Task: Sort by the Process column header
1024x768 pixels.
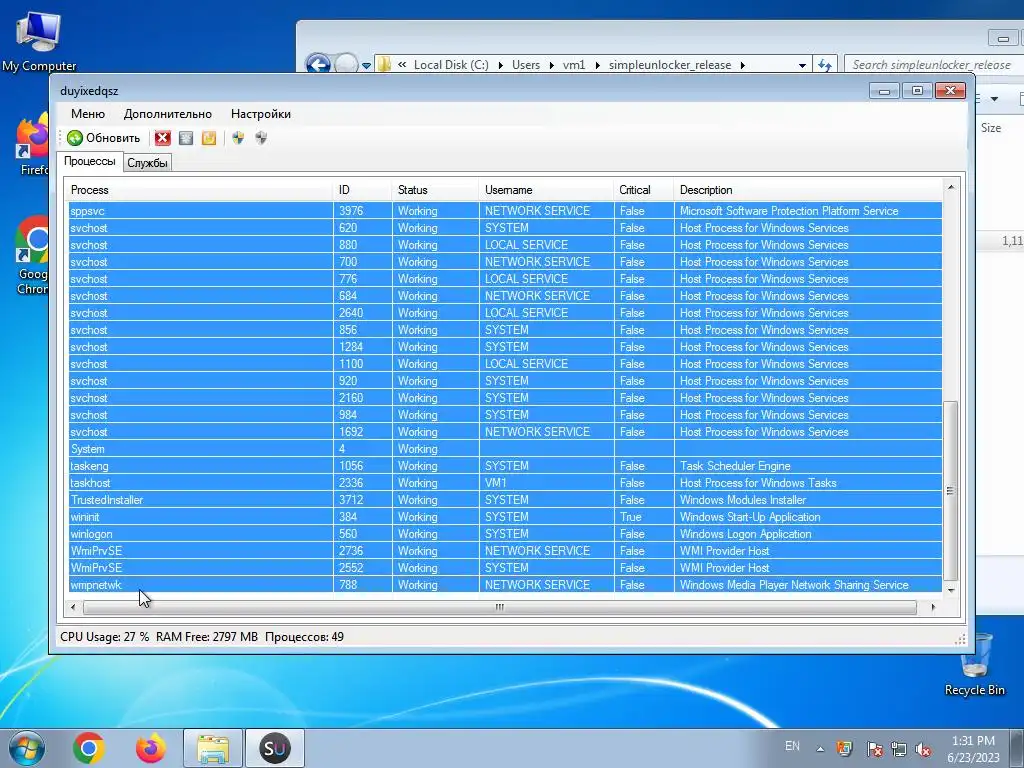Action: (x=200, y=190)
